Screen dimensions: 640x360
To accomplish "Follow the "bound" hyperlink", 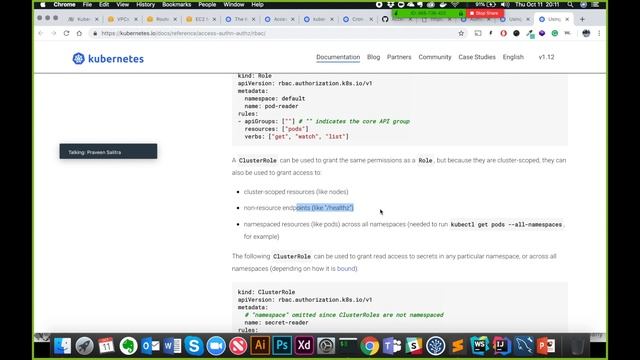I will tap(347, 269).
